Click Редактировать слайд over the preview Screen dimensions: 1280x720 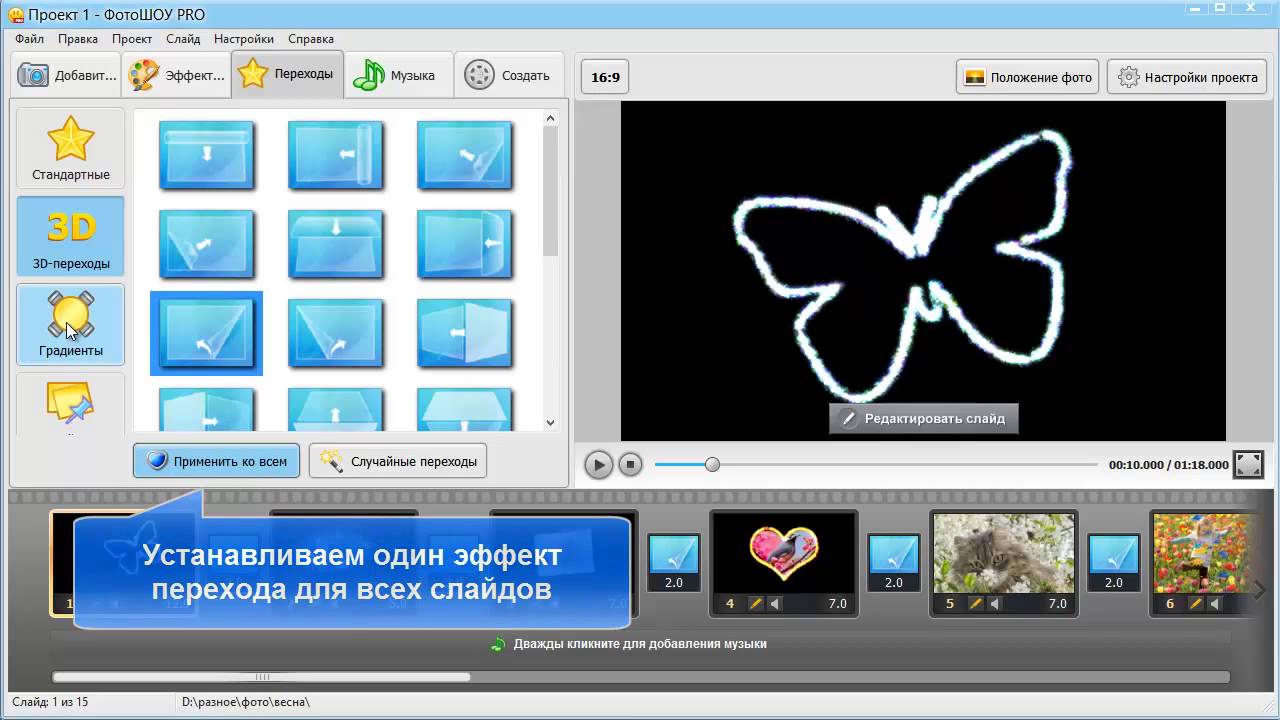(924, 418)
